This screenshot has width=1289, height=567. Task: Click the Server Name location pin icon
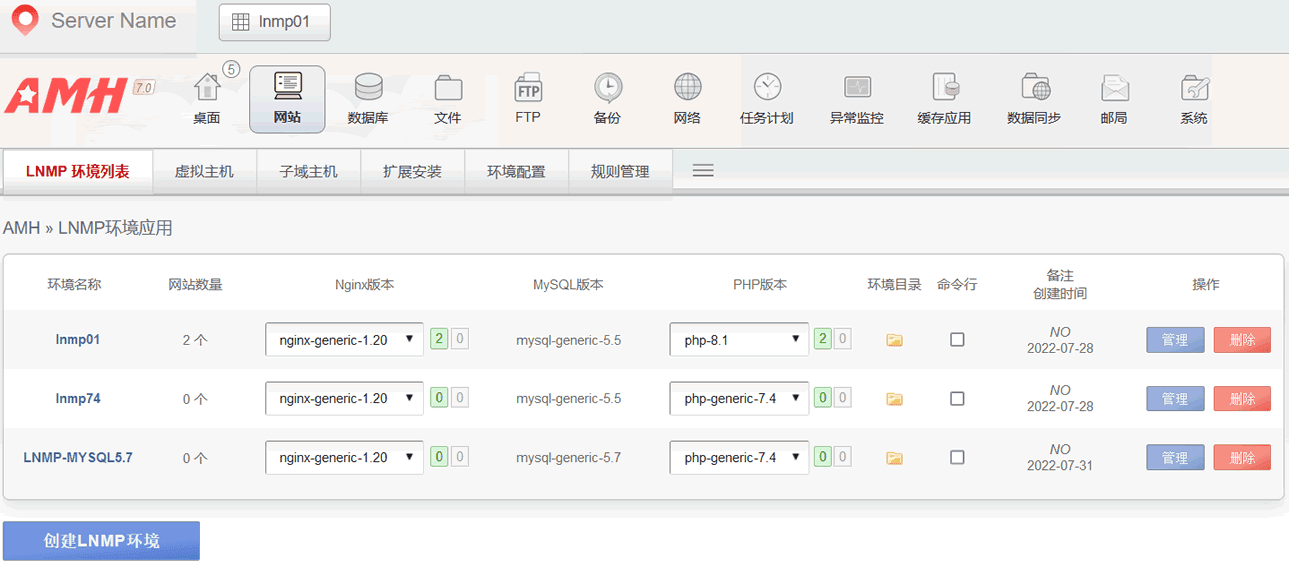pos(25,21)
